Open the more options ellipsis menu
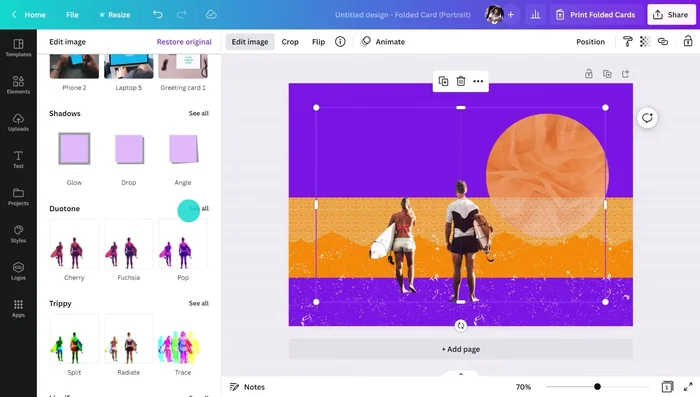700x397 pixels. click(478, 81)
